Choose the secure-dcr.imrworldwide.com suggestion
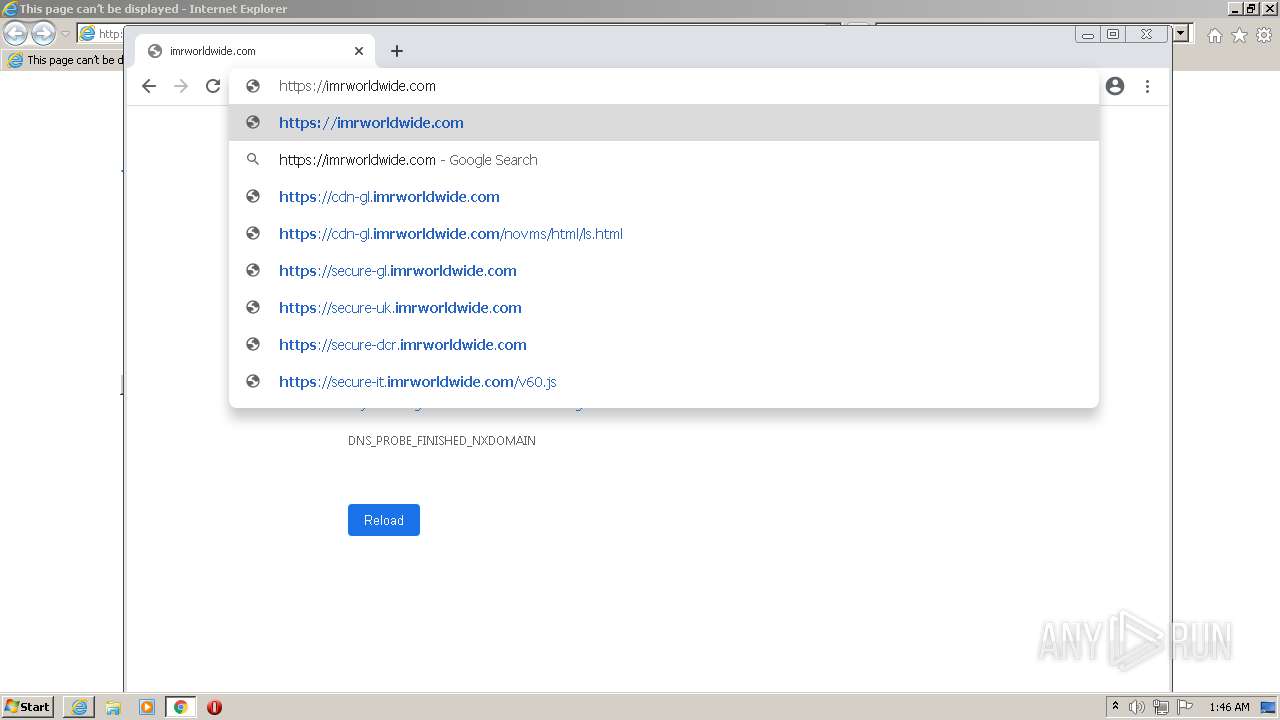1280x720 pixels. [664, 345]
